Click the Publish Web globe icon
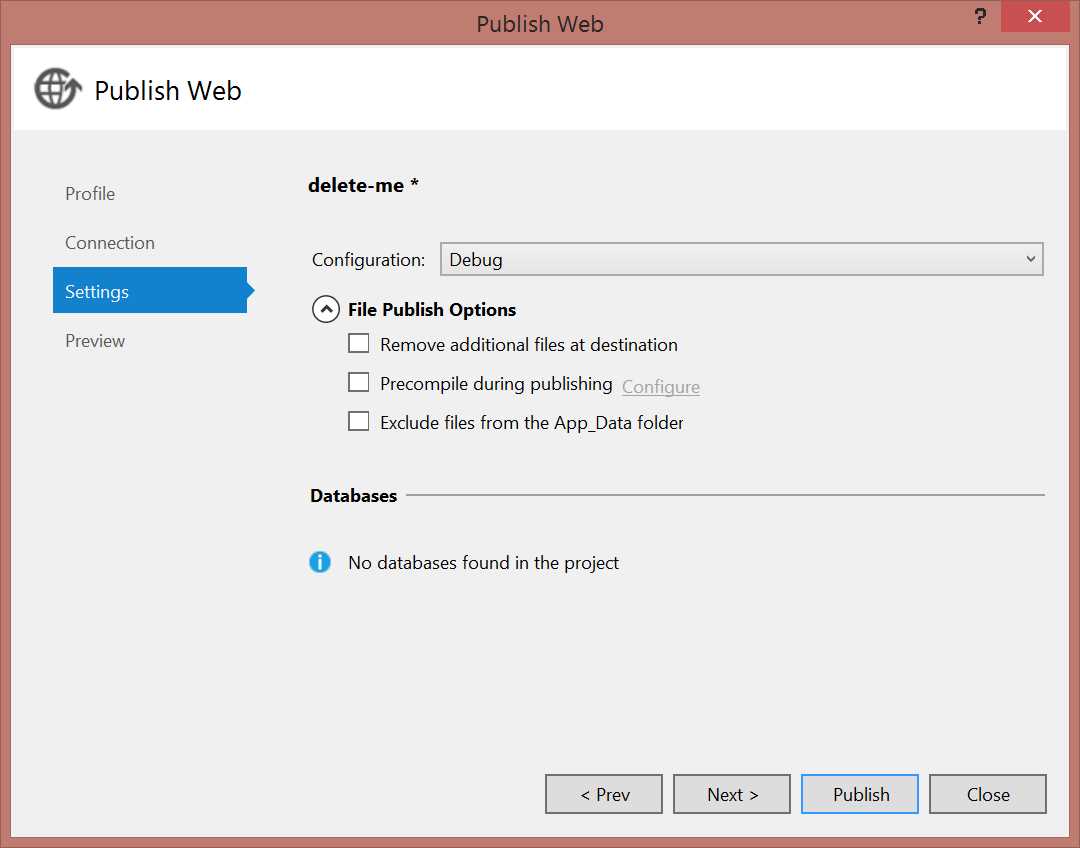 click(x=57, y=88)
